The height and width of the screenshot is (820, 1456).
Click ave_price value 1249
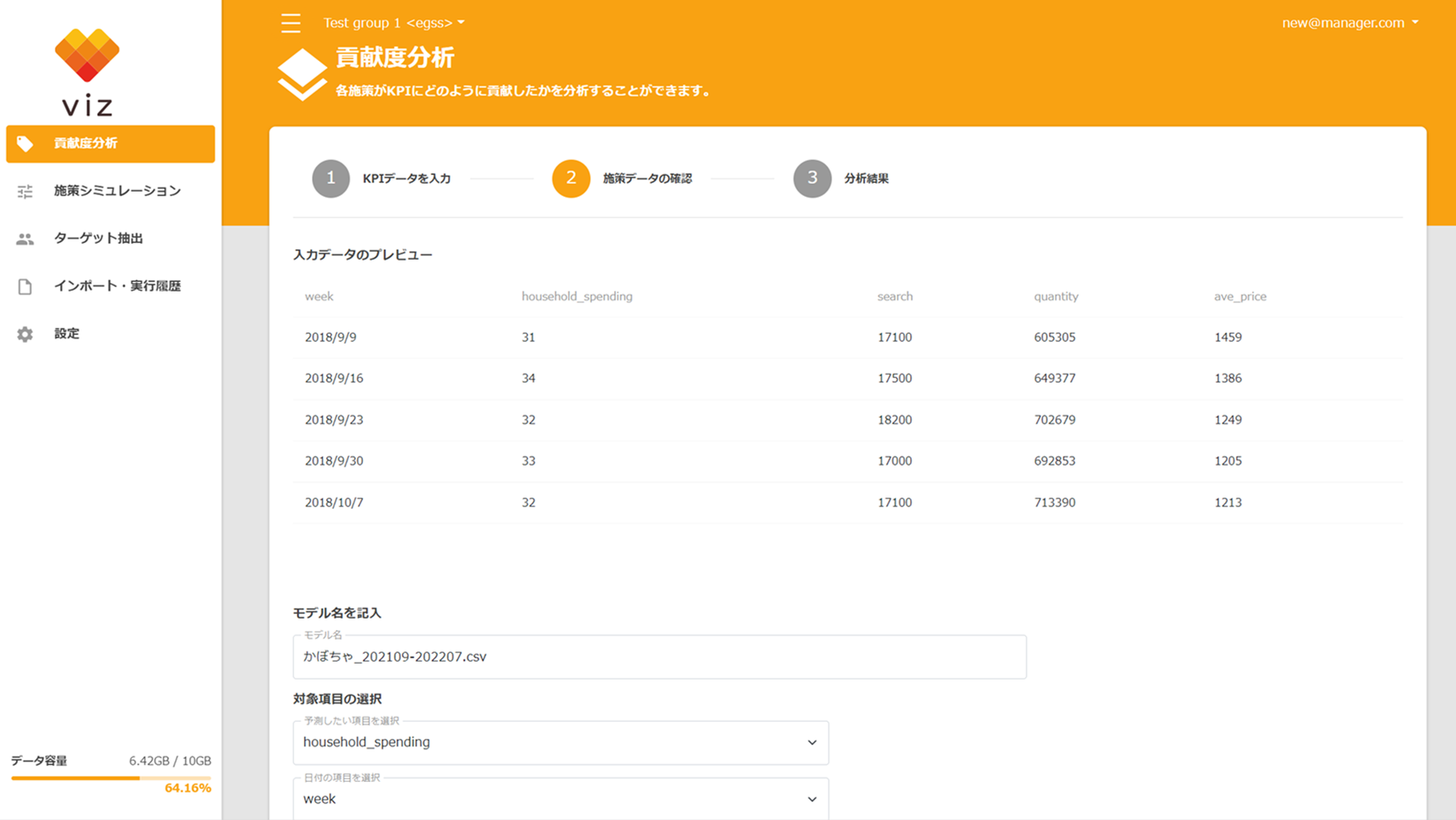click(x=1228, y=420)
